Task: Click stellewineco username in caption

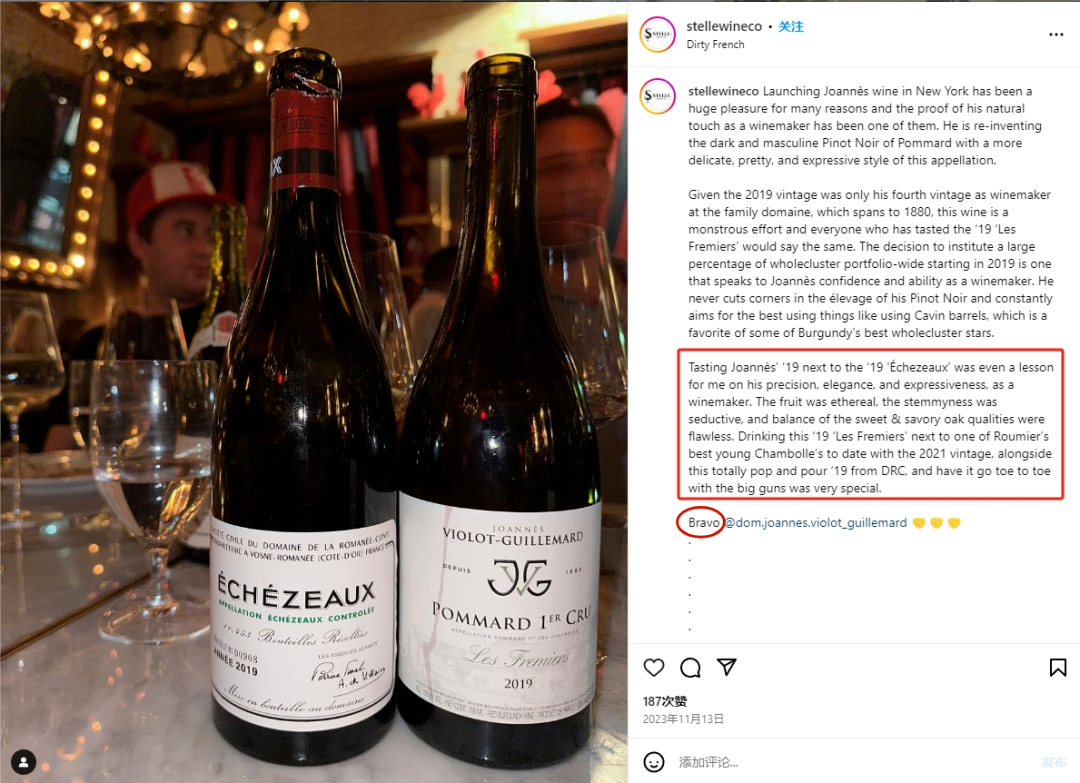Action: (x=723, y=91)
